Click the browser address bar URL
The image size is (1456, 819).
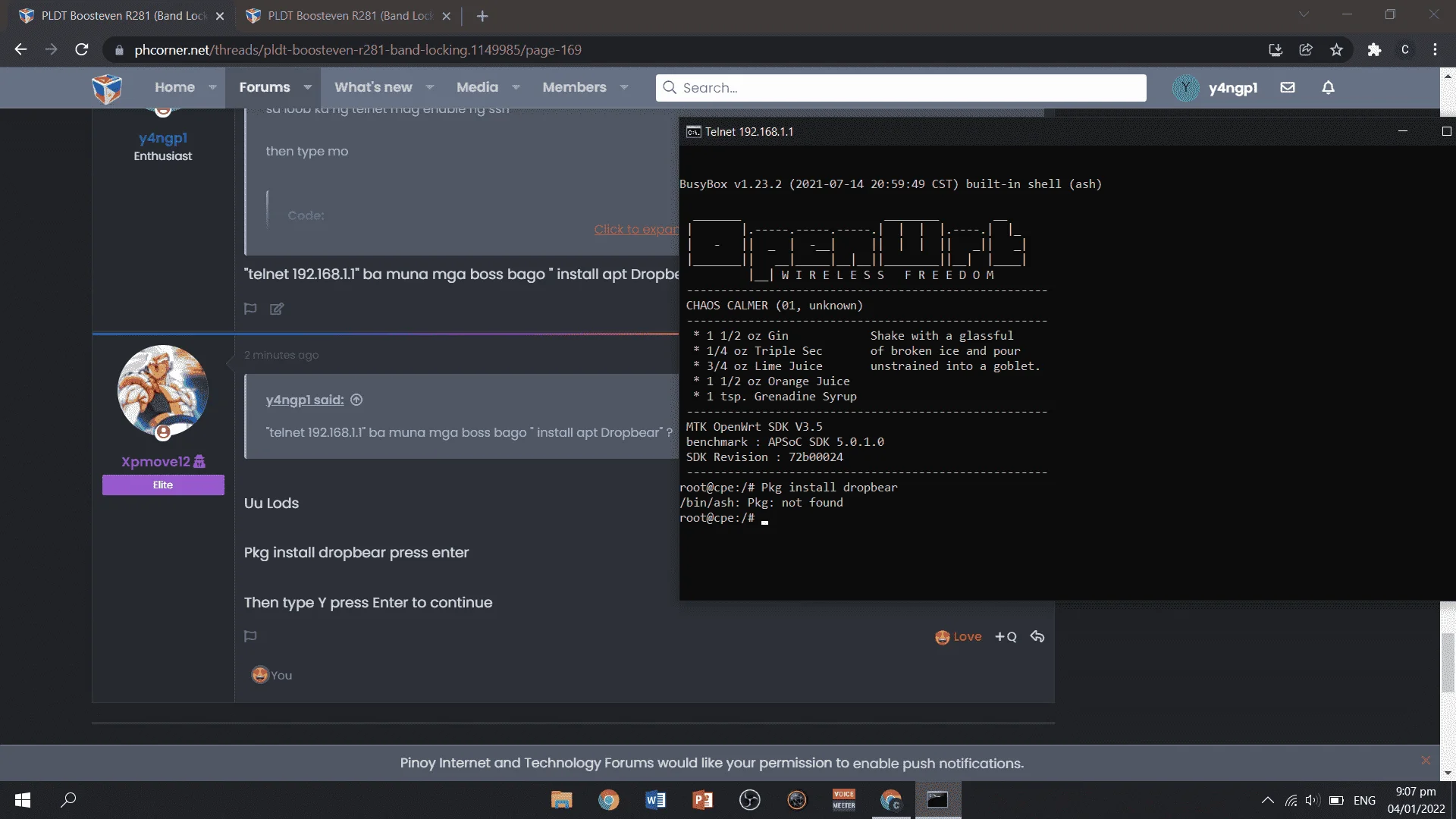[x=358, y=50]
